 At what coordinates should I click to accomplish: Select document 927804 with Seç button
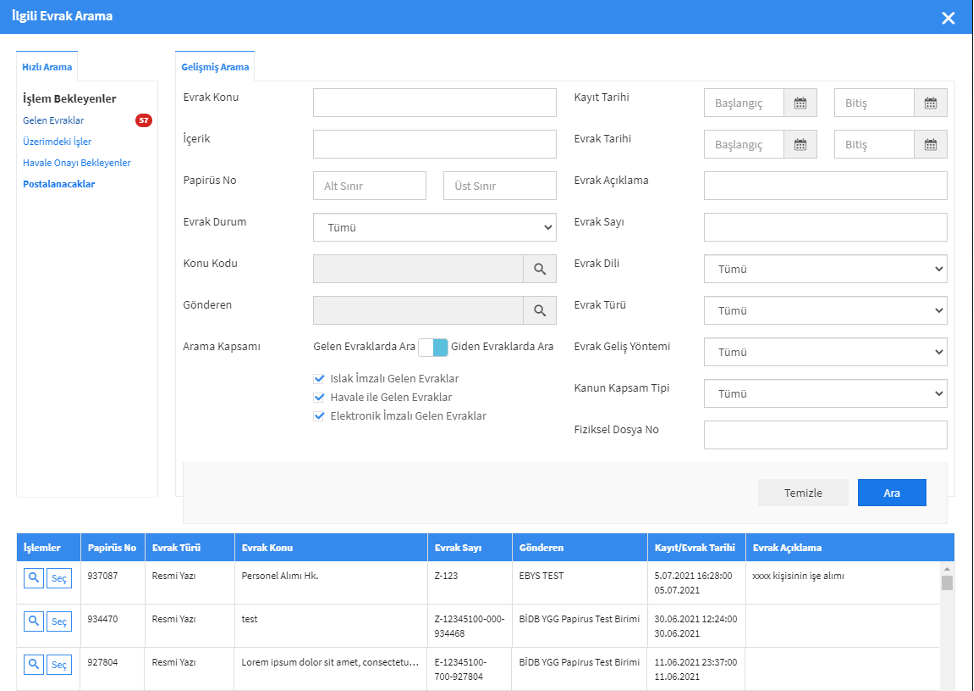tap(59, 664)
